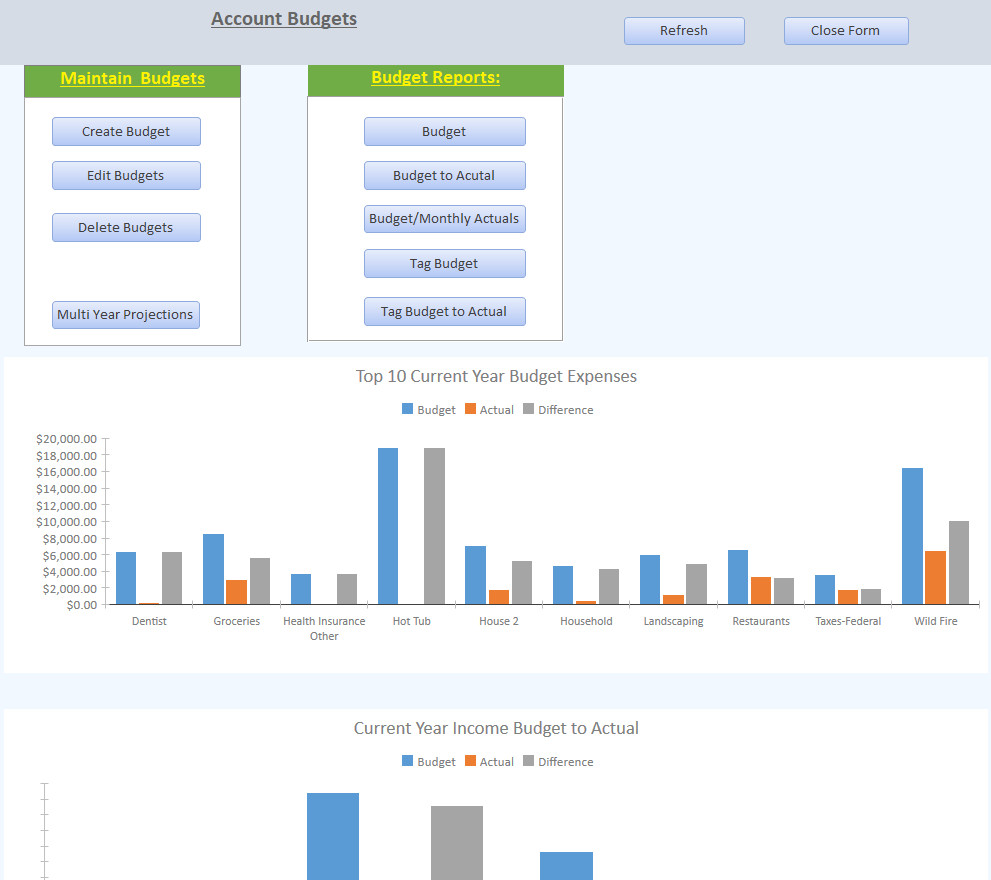Click Actual legend swatch in income chart
Viewport: 991px width, 880px height.
coord(470,761)
